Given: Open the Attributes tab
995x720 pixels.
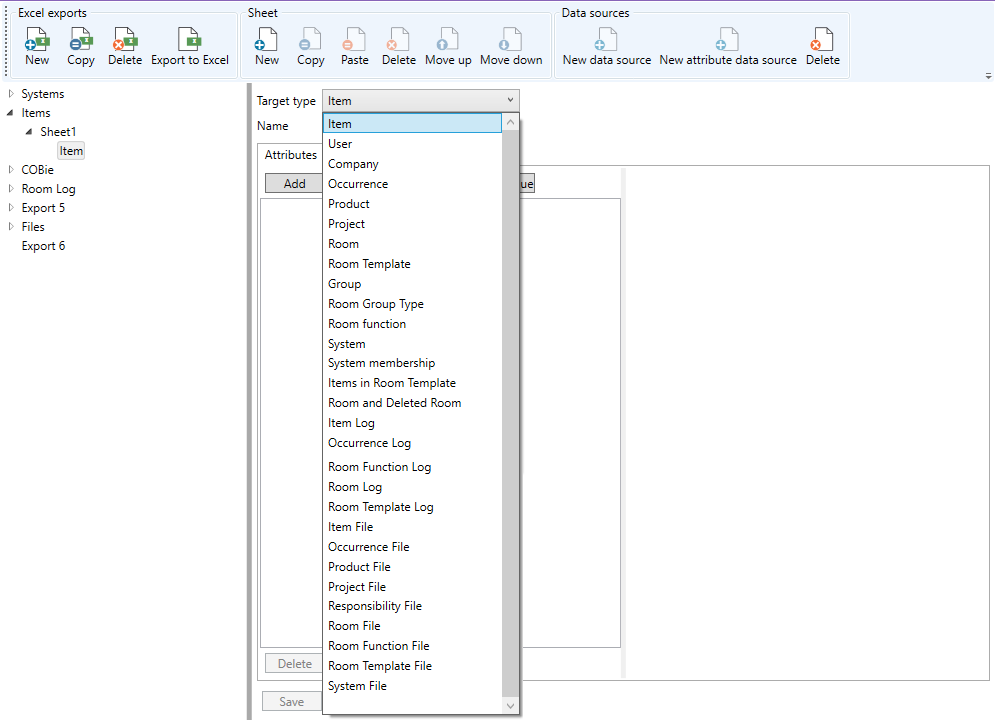Looking at the screenshot, I should (x=290, y=155).
